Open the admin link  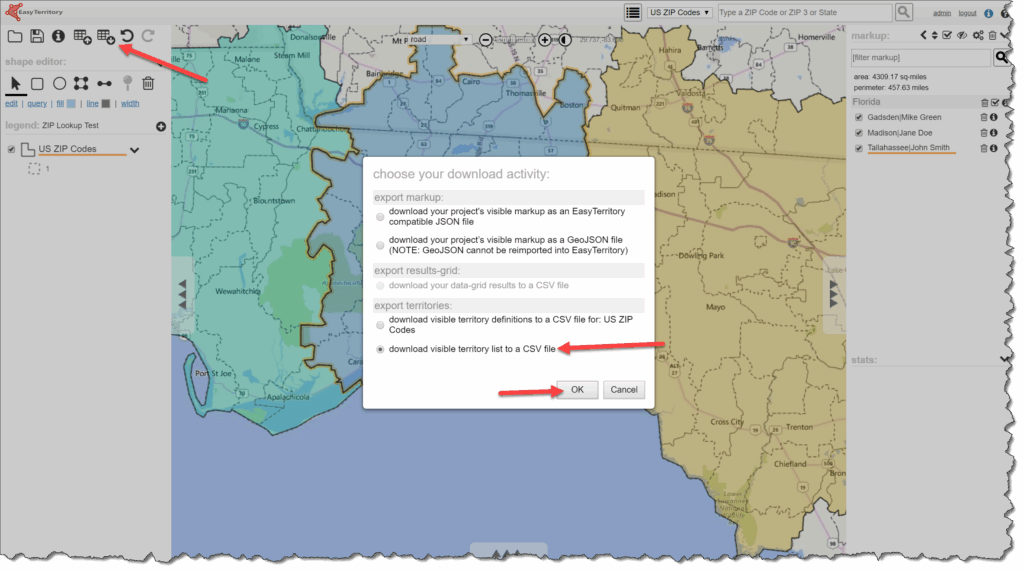click(x=942, y=13)
